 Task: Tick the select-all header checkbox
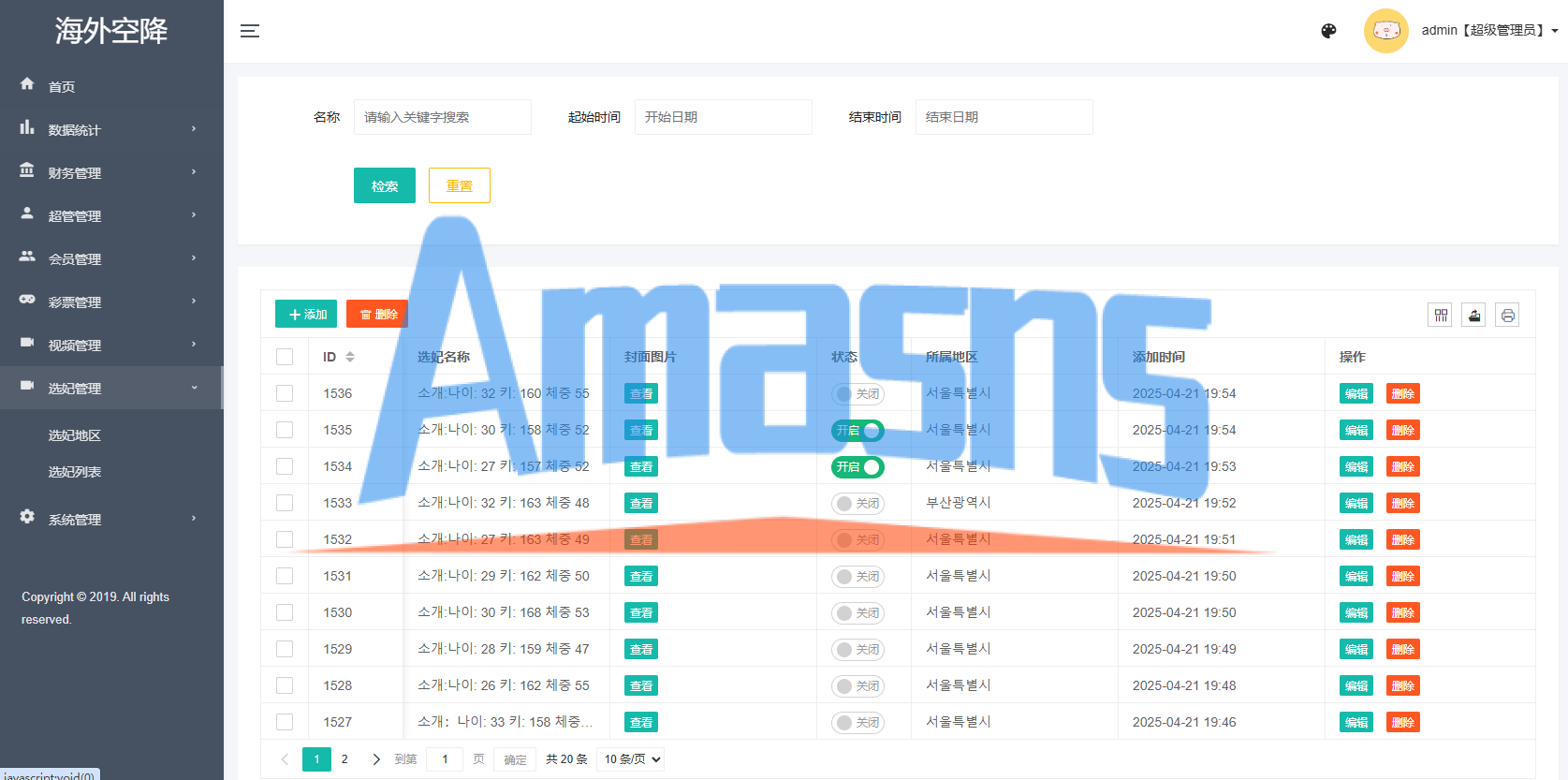pyautogui.click(x=285, y=357)
